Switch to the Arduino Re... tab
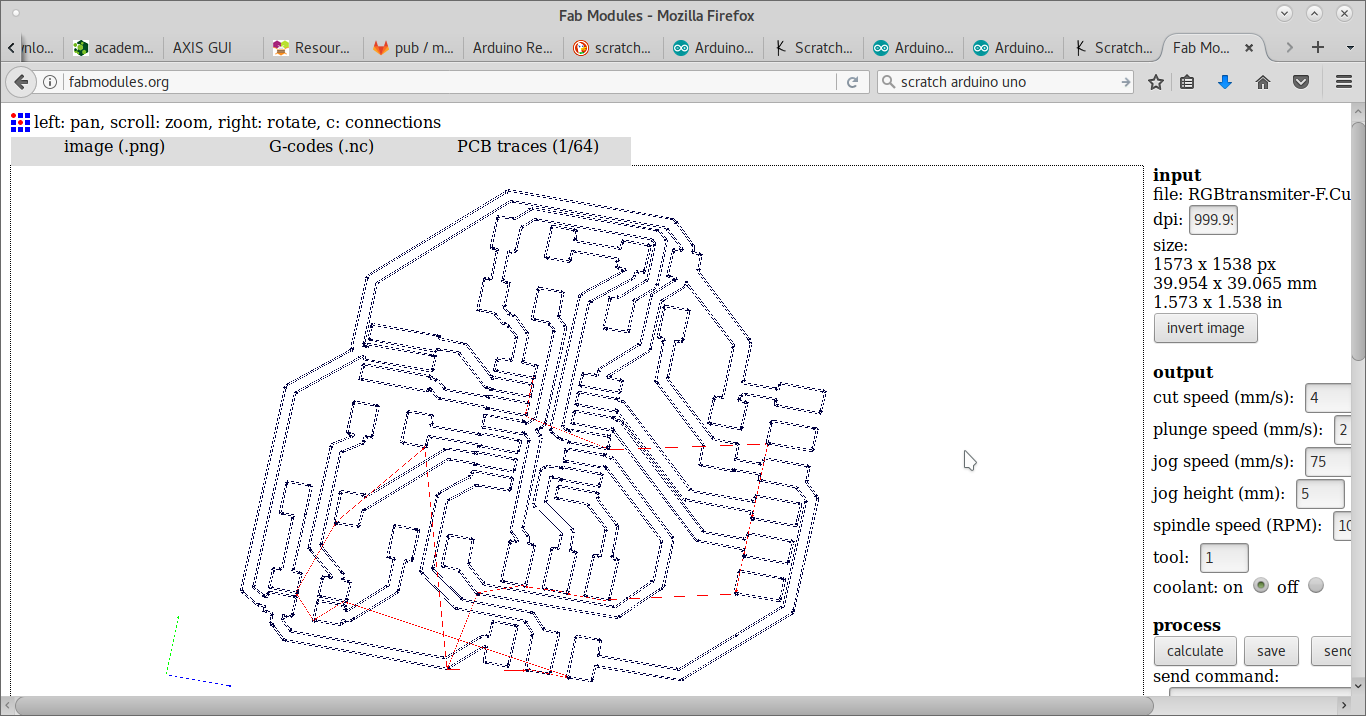This screenshot has height=716, width=1366. [x=513, y=47]
